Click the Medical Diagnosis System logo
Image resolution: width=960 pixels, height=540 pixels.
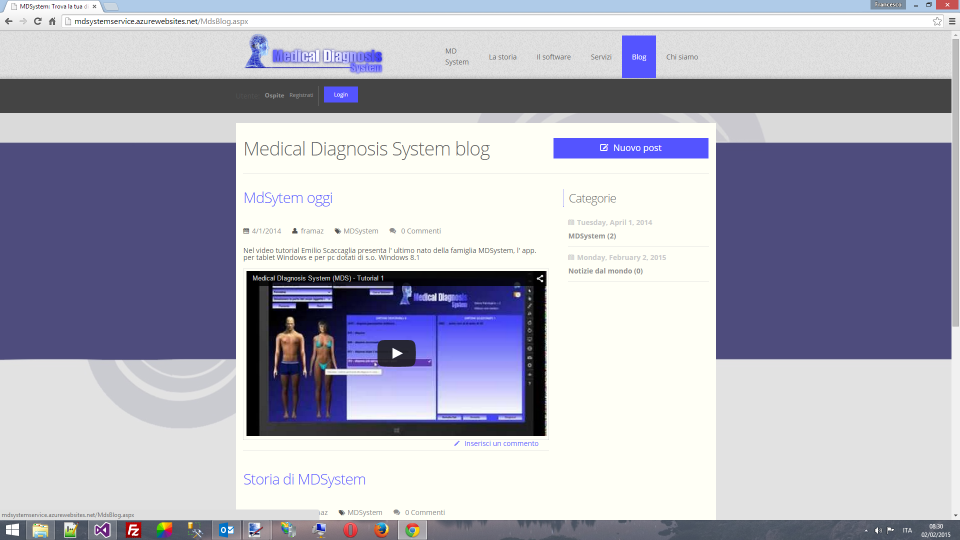(x=314, y=55)
